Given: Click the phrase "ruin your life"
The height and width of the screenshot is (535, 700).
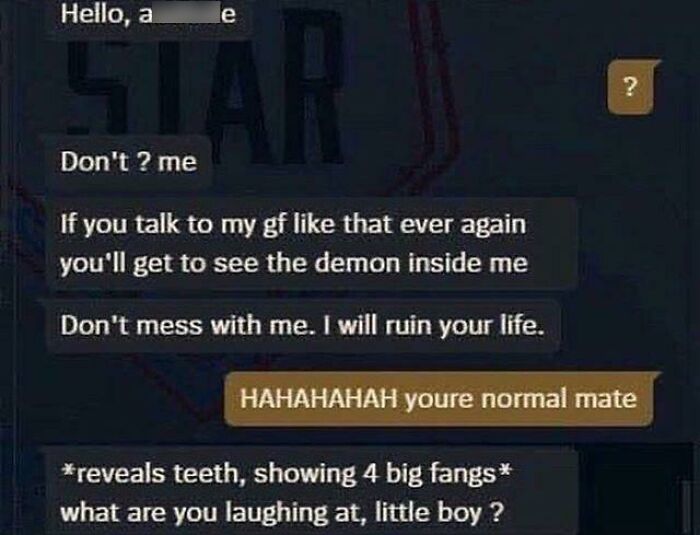Looking at the screenshot, I should (x=464, y=326).
